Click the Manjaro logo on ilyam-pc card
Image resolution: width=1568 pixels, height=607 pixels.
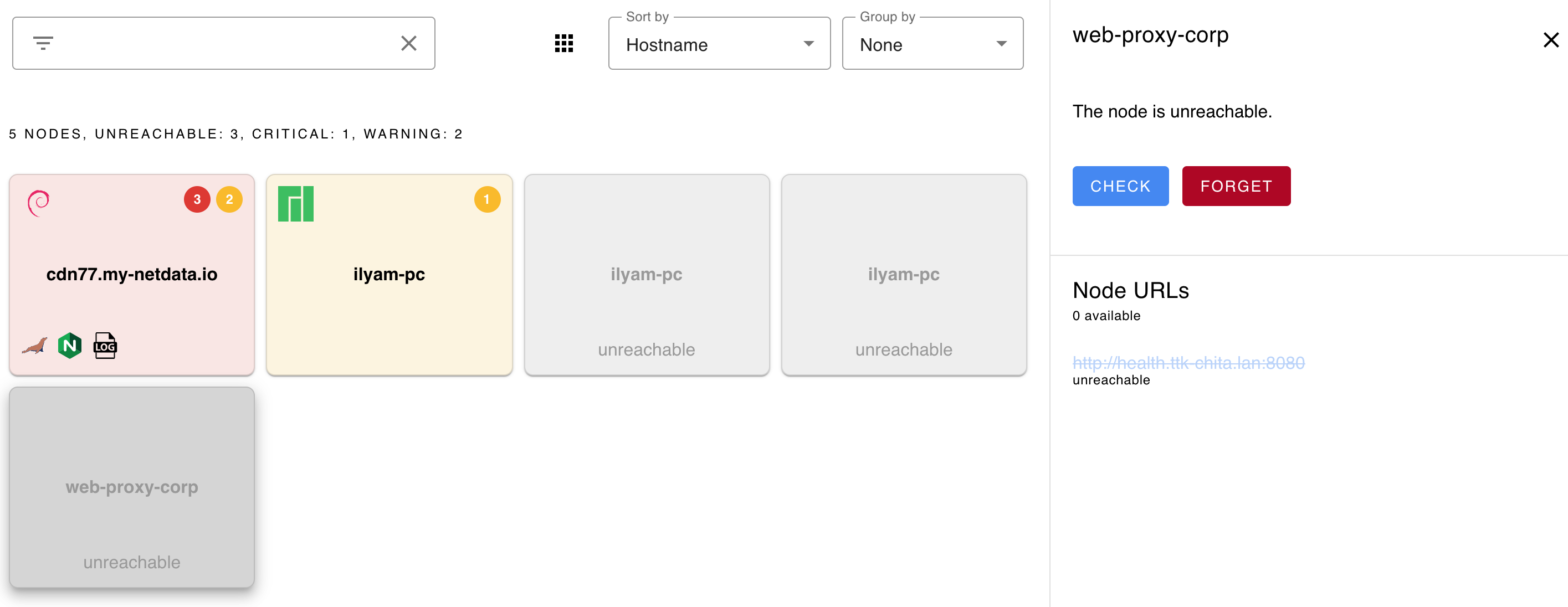[296, 204]
